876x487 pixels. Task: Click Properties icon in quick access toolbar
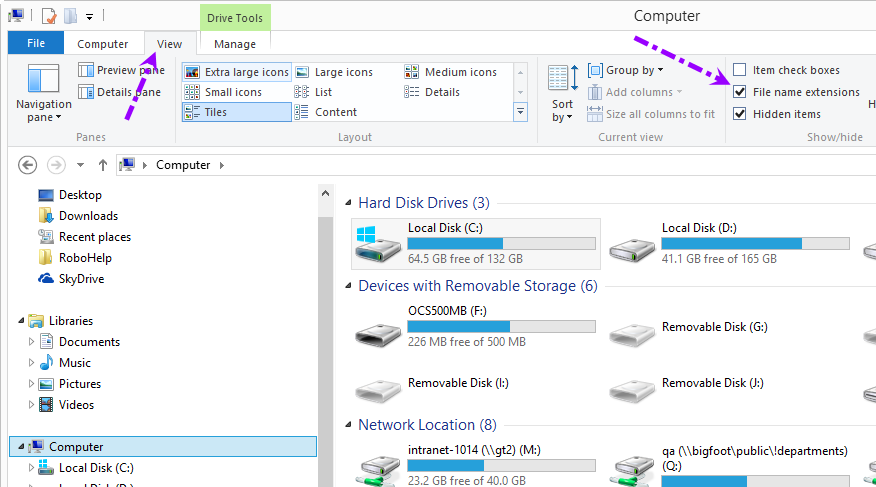(49, 16)
